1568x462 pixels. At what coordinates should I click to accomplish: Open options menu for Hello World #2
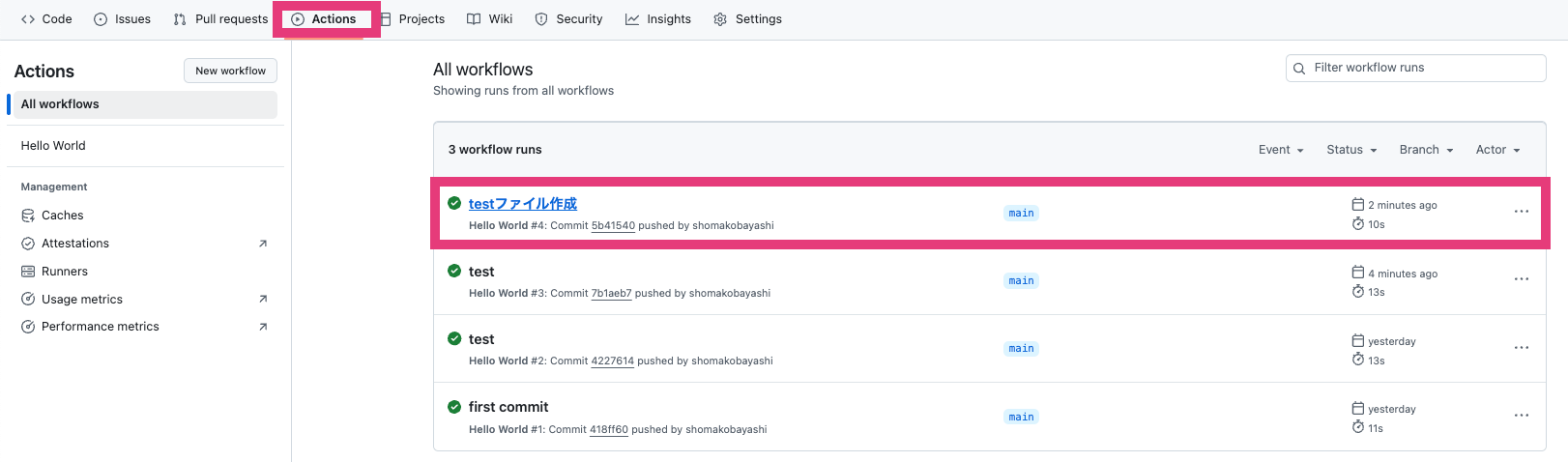coord(1522,348)
